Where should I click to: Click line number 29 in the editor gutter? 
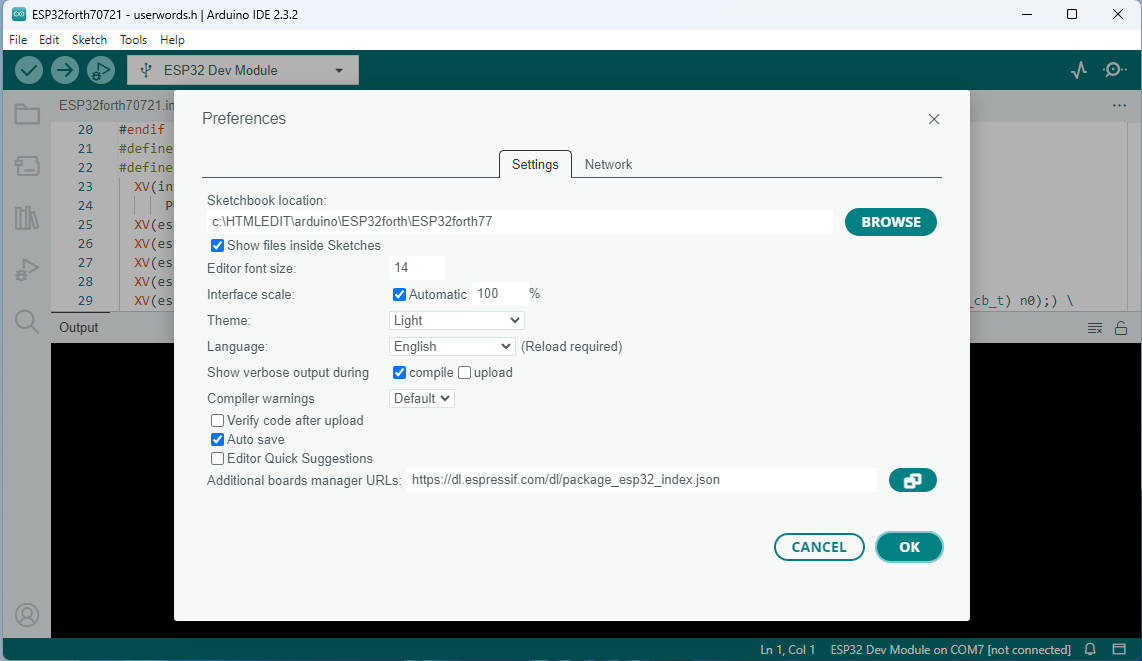[x=85, y=301]
